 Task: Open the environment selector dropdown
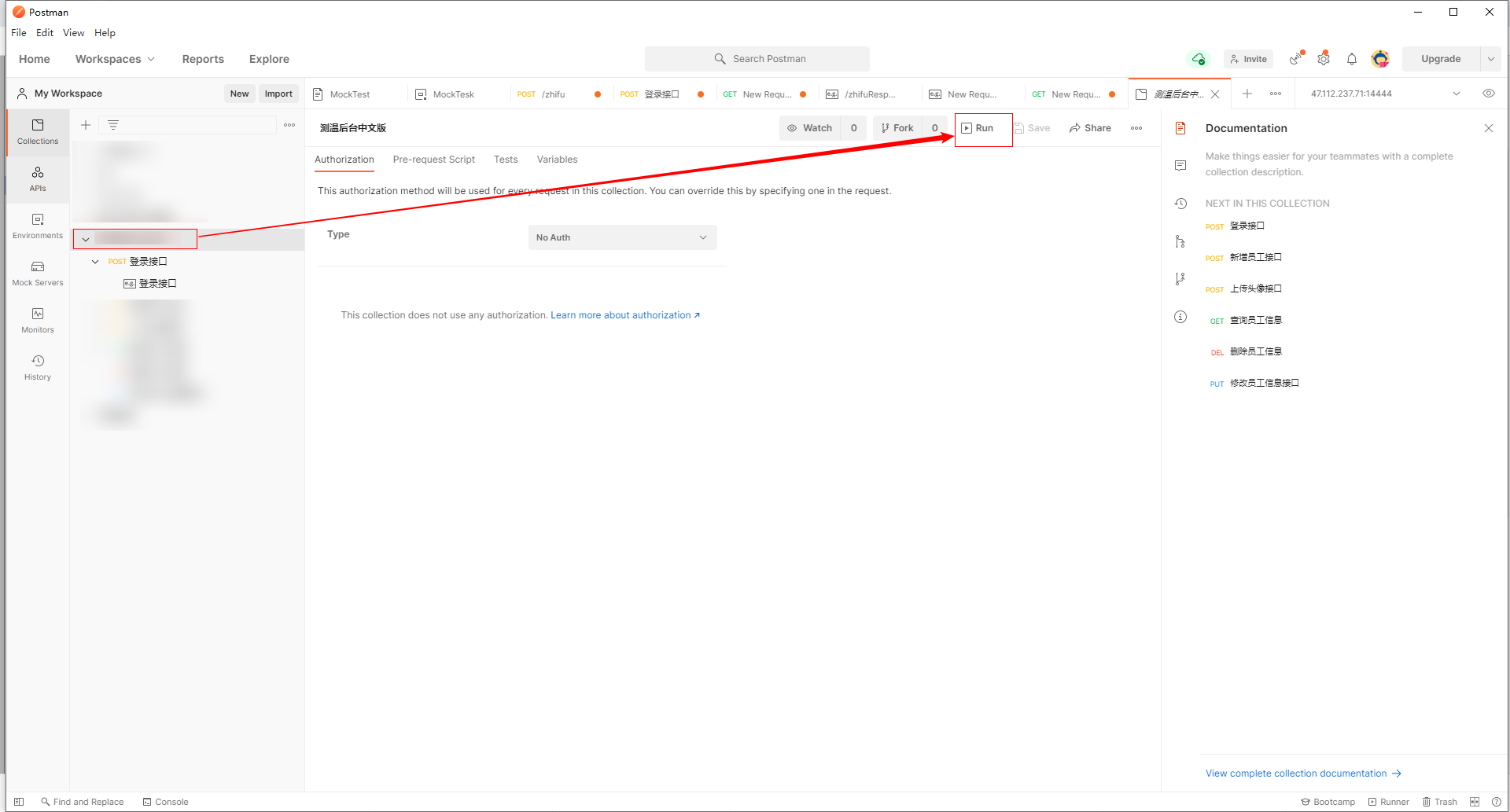(1385, 94)
